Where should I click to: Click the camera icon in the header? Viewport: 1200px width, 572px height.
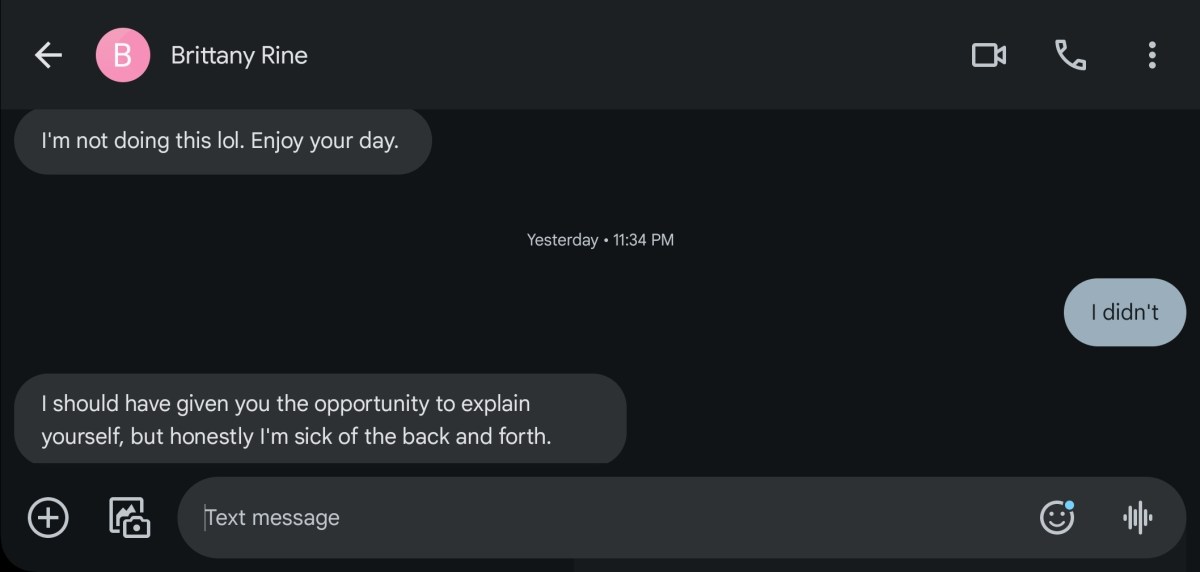988,55
